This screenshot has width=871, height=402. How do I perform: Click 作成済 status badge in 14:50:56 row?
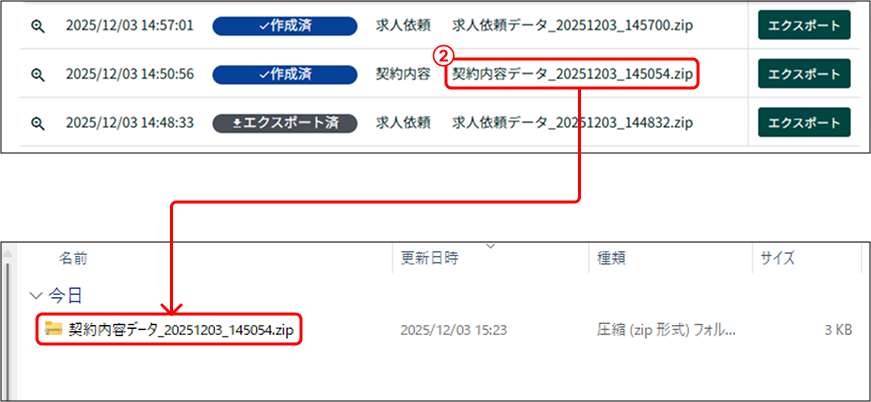coord(285,74)
